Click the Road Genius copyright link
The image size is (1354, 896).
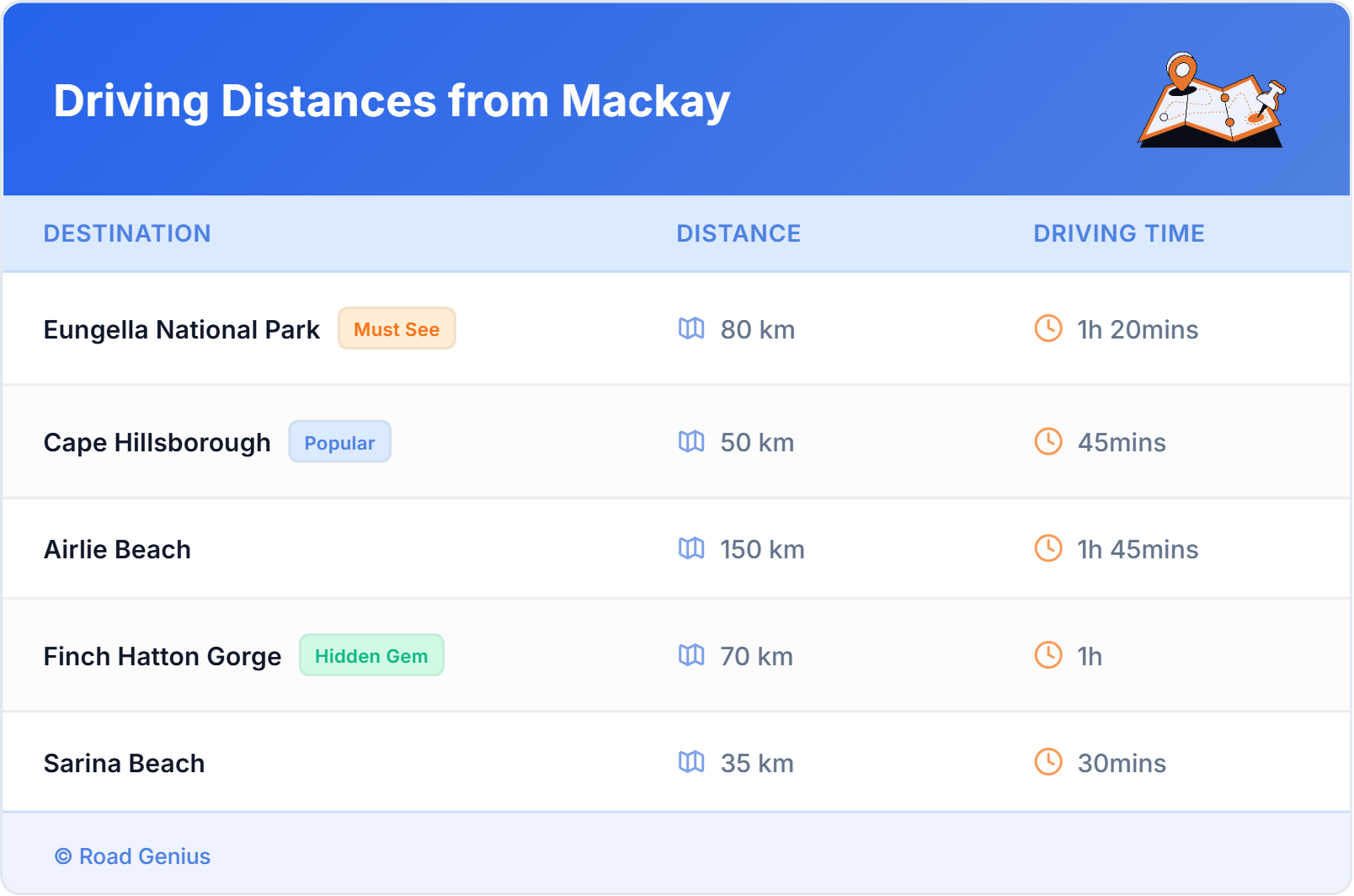132,856
